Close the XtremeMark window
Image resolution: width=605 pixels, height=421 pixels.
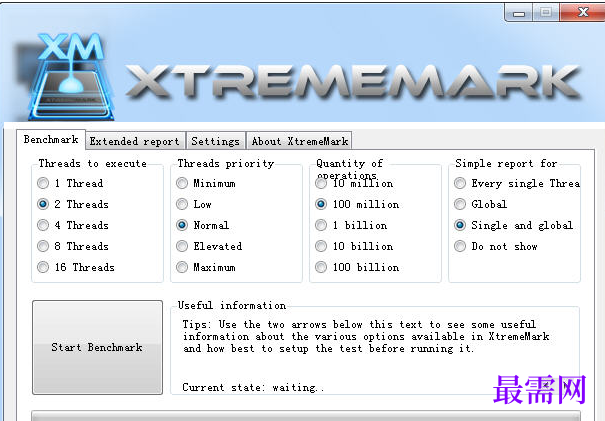(x=583, y=13)
